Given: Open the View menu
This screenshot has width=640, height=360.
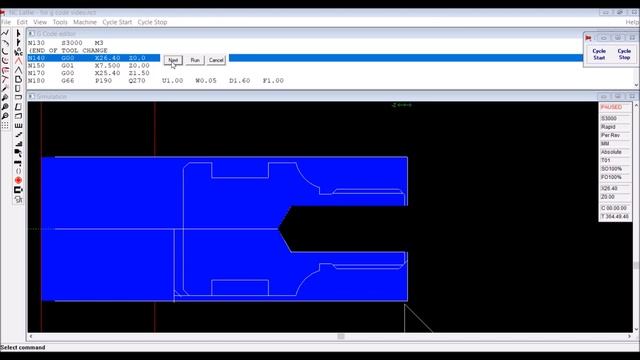Looking at the screenshot, I should 40,22.
